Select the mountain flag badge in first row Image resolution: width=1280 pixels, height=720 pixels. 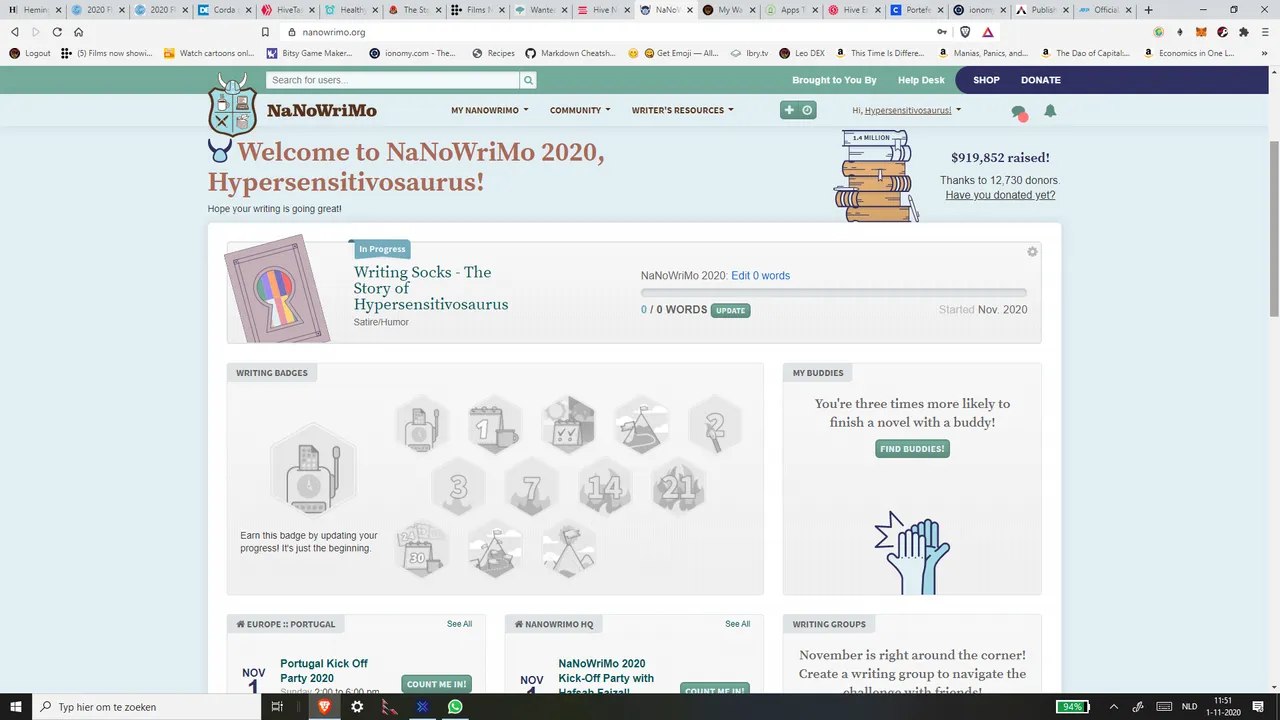641,424
